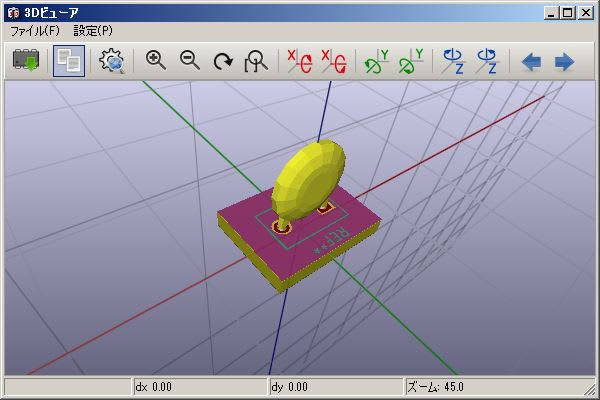Rotate X clockwise using the first X icon
Viewport: 600px width, 400px height.
pyautogui.click(x=299, y=61)
